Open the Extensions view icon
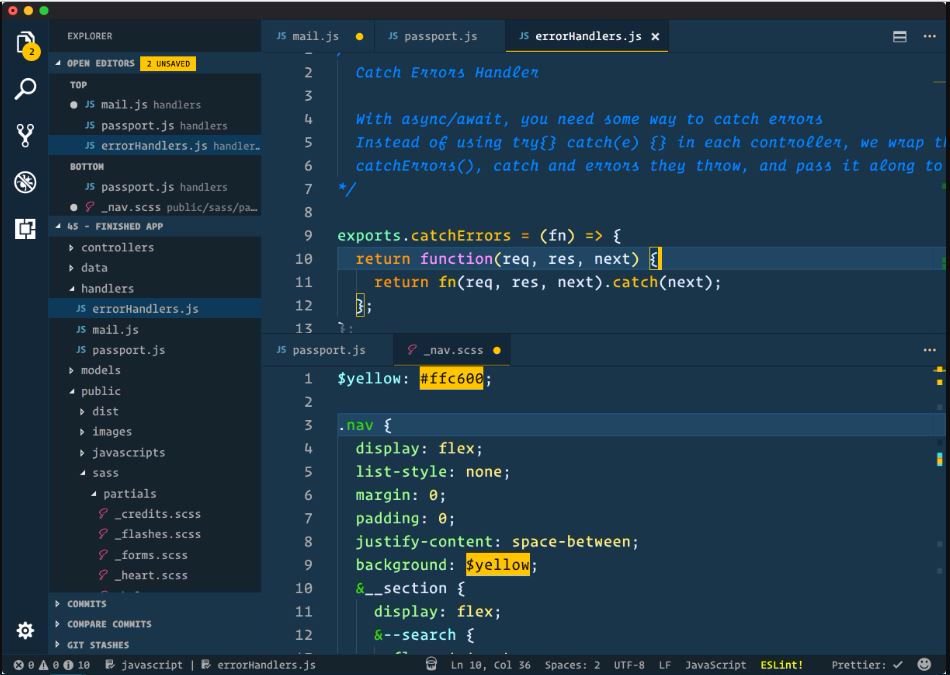Viewport: 950px width, 675px height. [x=25, y=228]
